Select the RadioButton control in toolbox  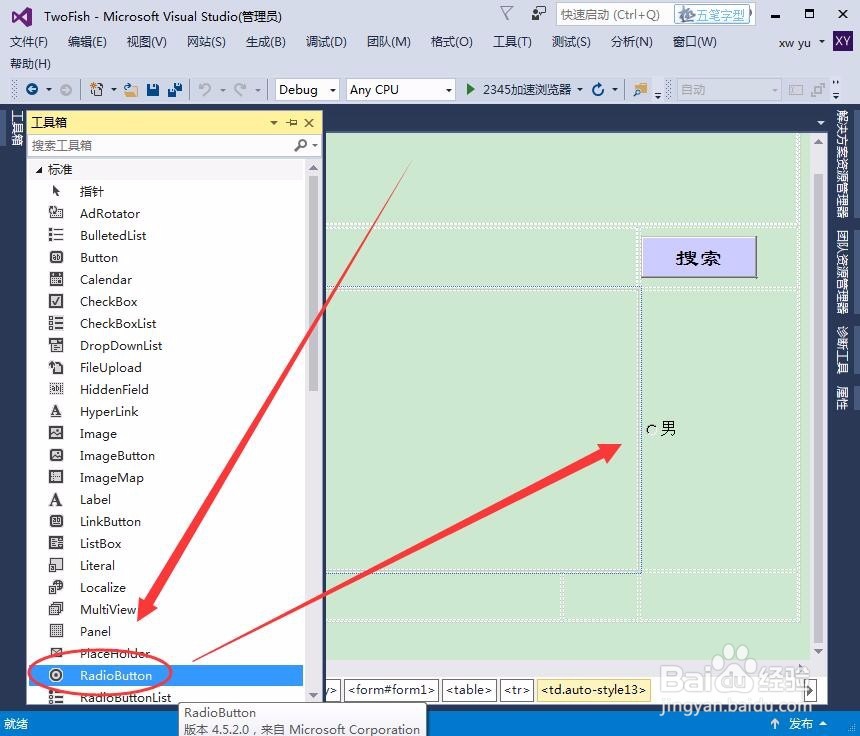(x=165, y=675)
